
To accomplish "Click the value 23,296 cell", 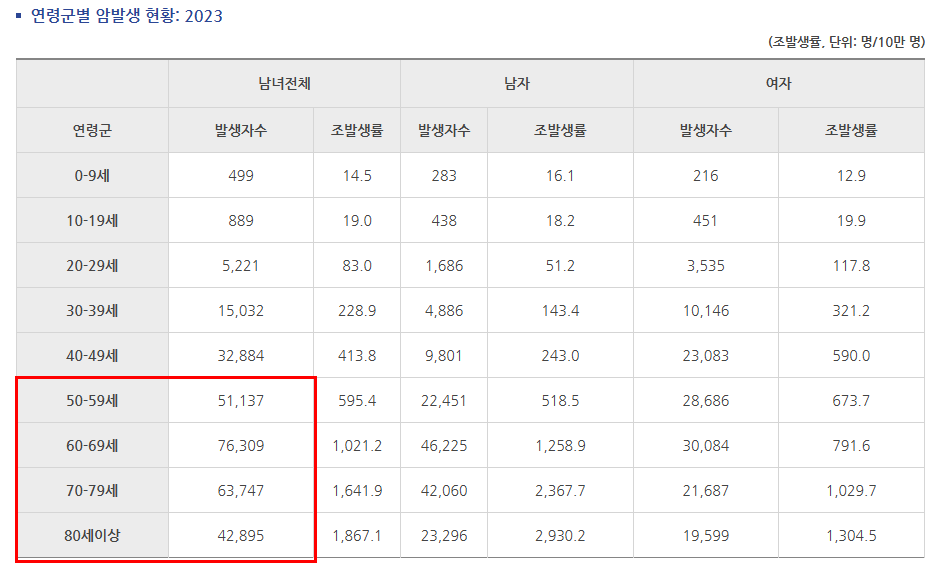I will click(444, 535).
